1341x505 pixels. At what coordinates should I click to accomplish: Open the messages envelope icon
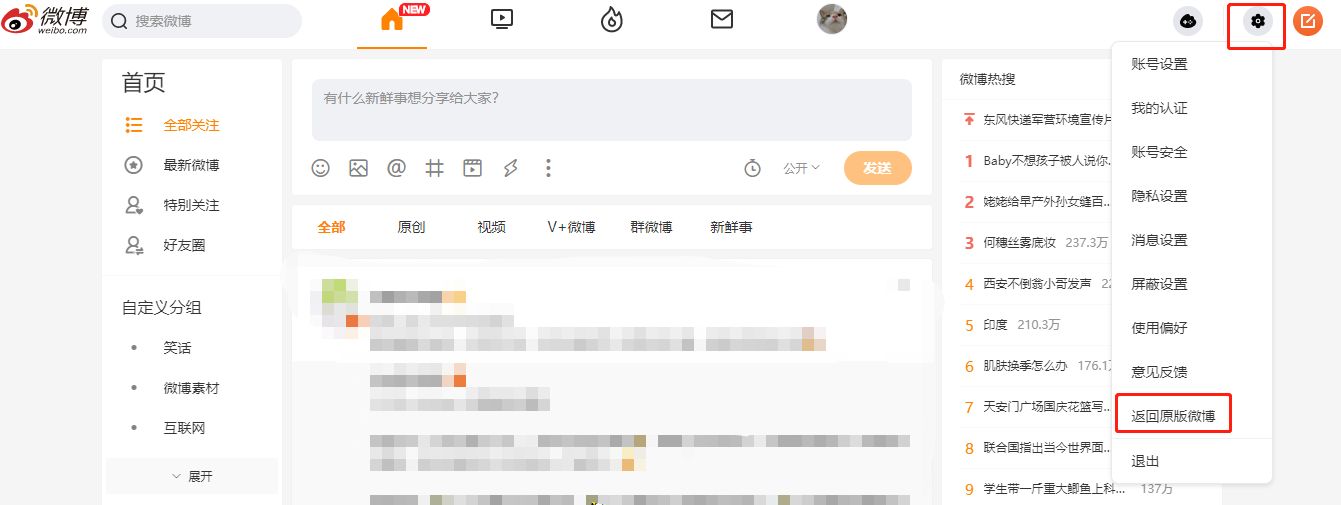[722, 19]
